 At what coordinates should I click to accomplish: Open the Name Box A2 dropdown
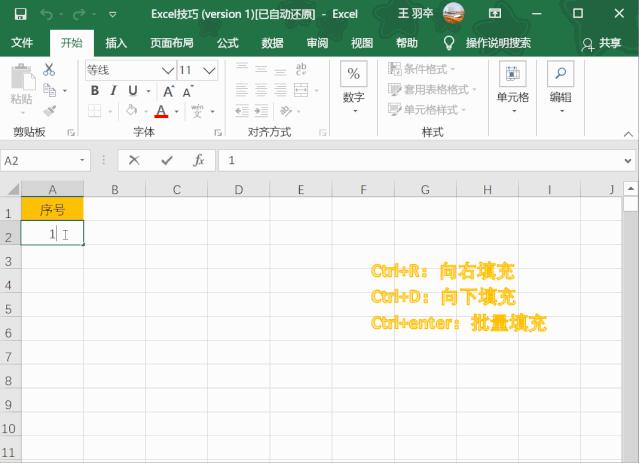(x=82, y=160)
